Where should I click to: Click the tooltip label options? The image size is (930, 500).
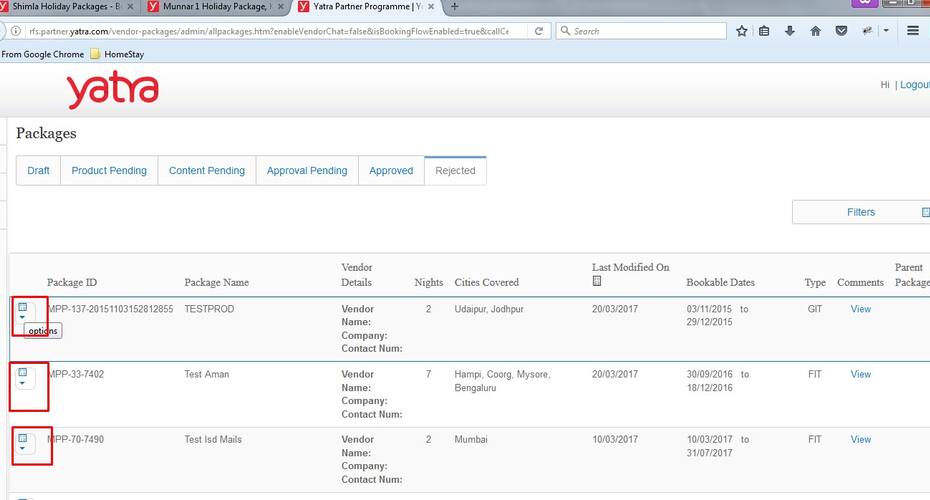click(x=43, y=331)
